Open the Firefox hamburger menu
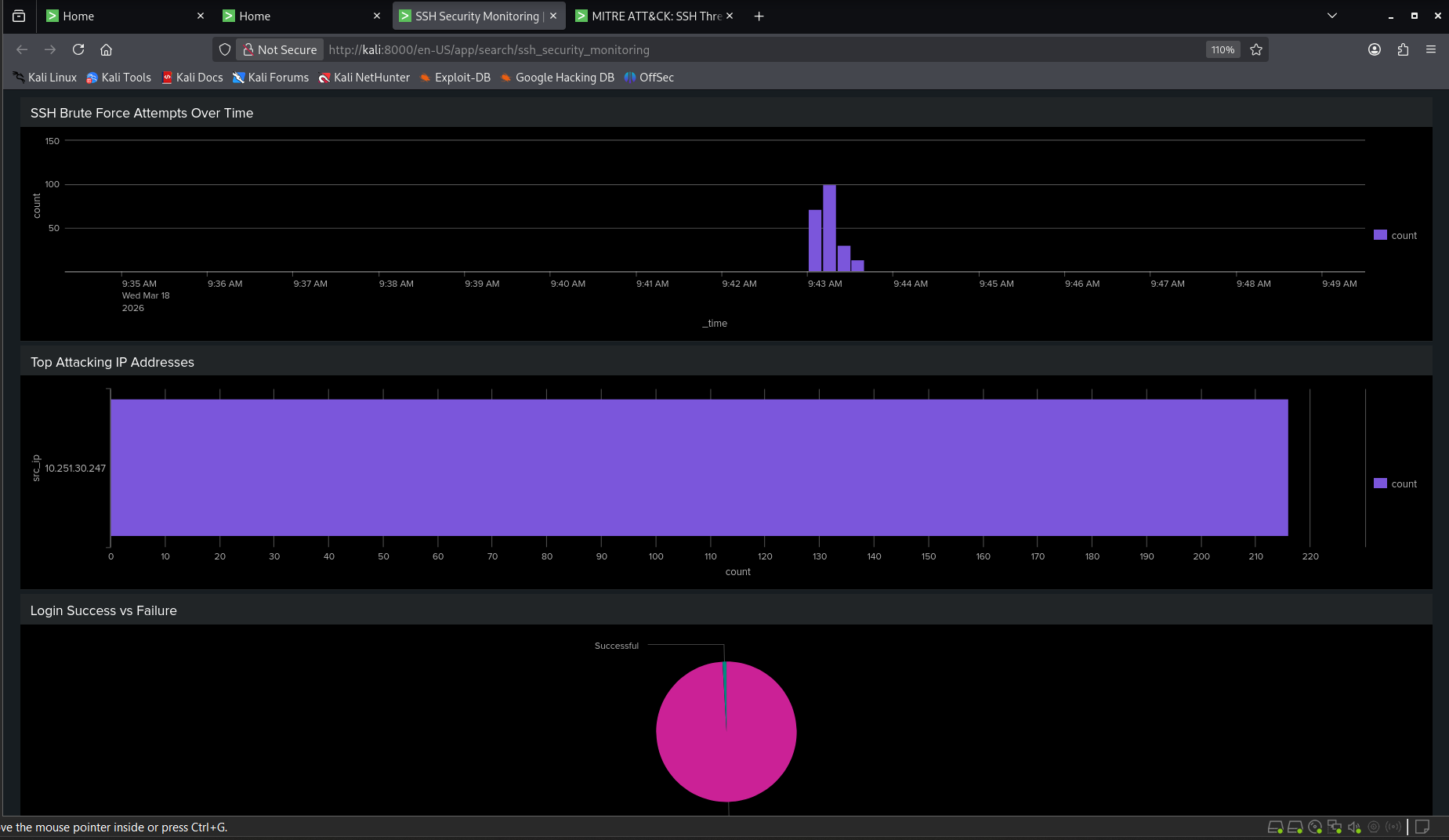Screen dimensions: 1449x840 1431,49
